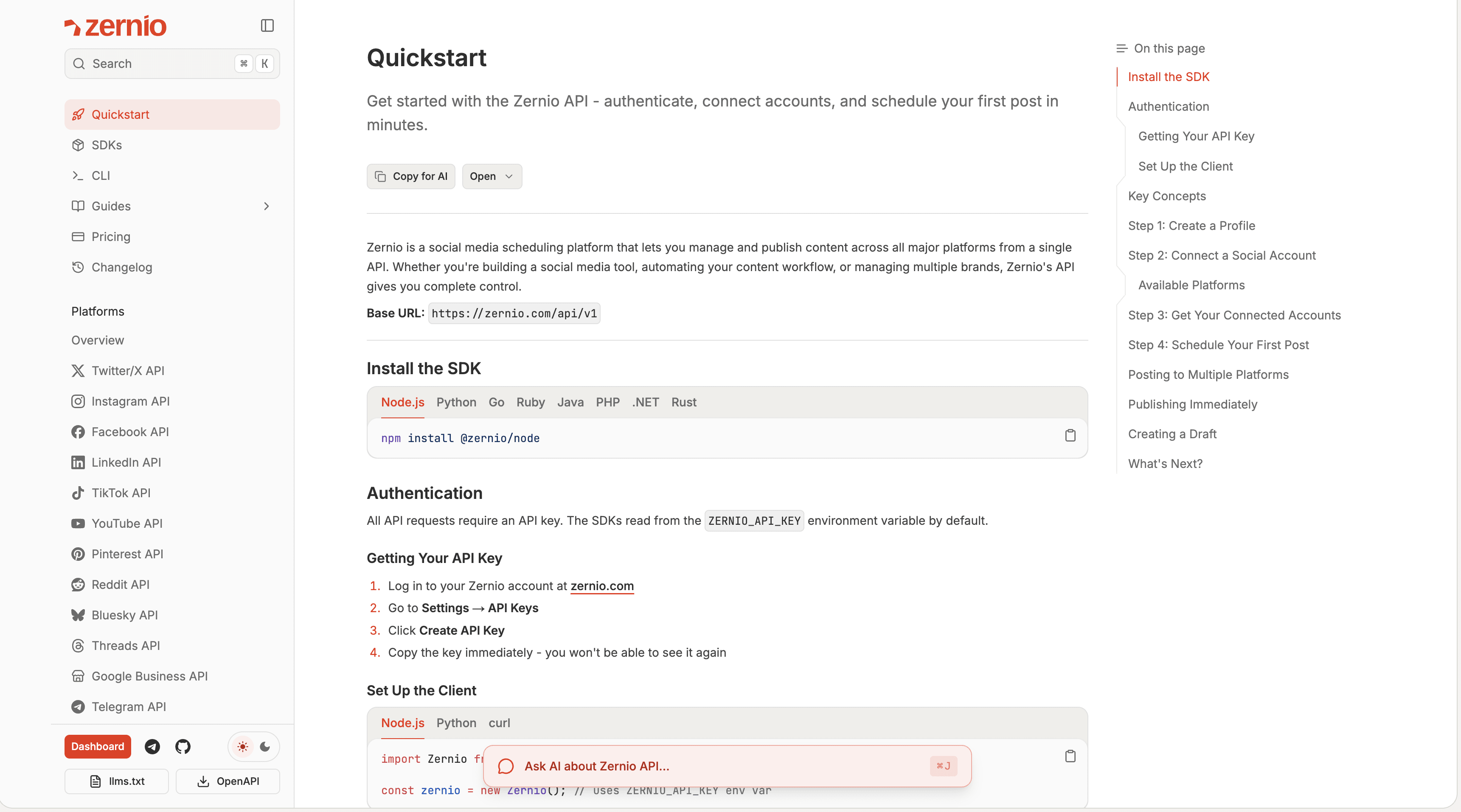This screenshot has height=812, width=1461.
Task: Open the llms.txt file
Action: point(117,781)
